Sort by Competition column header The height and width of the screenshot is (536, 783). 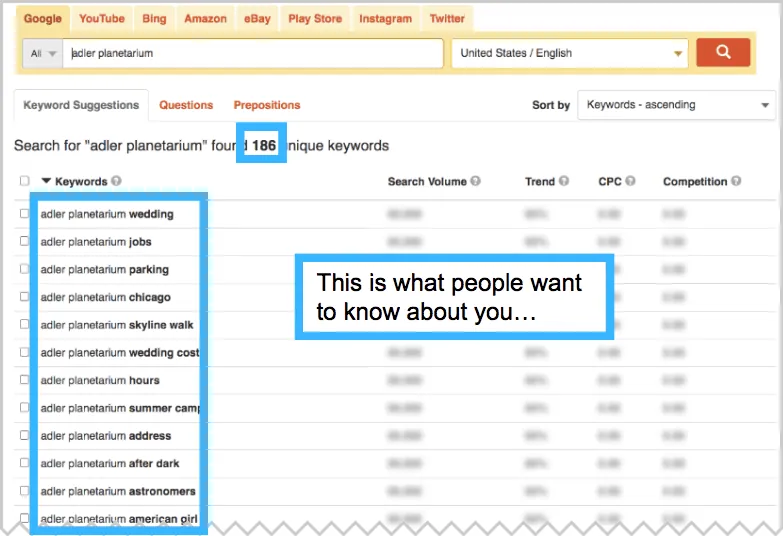[x=695, y=181]
